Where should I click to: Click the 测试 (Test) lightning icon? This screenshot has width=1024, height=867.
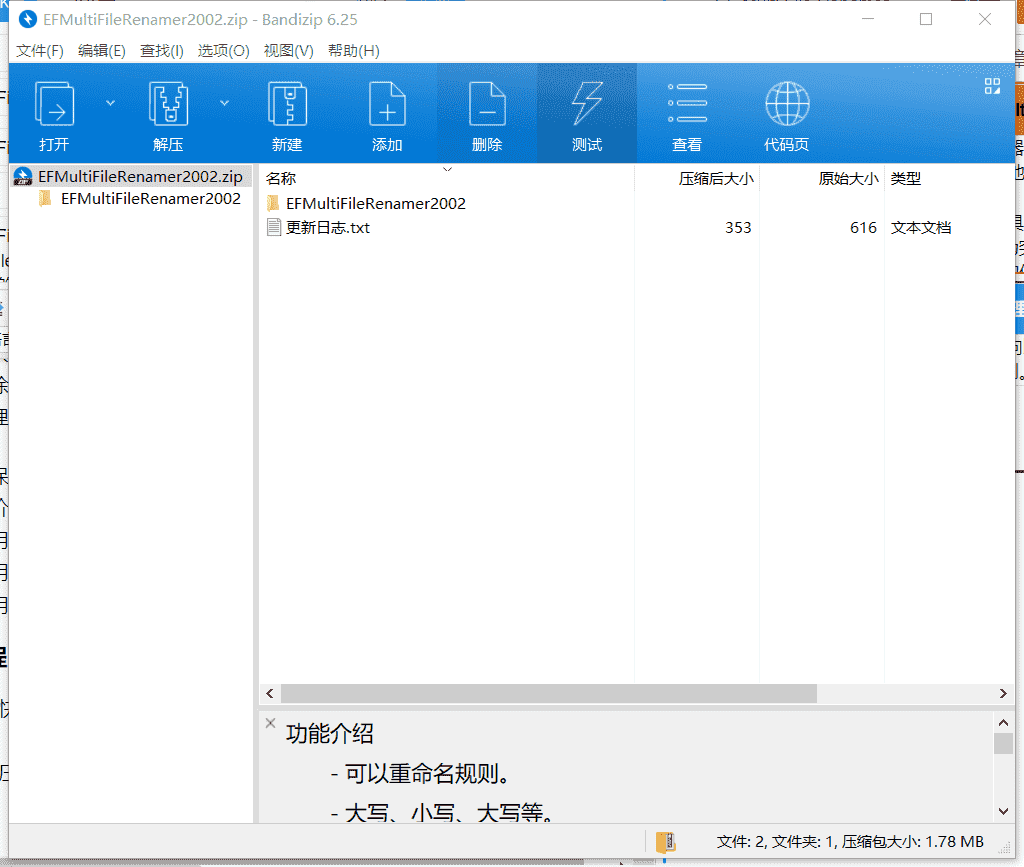(587, 104)
